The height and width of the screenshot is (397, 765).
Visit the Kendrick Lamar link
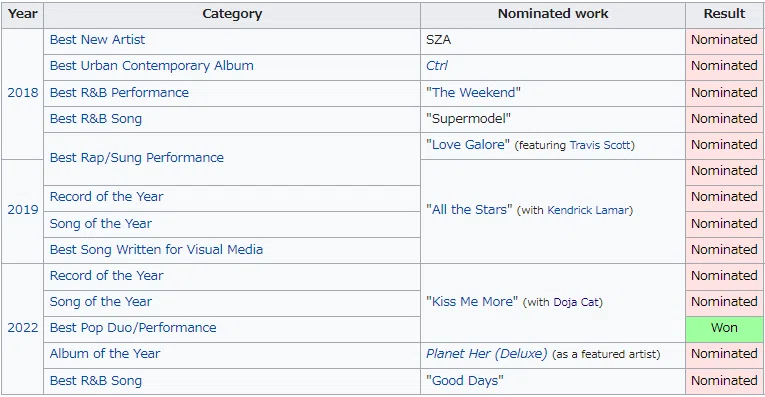[588, 210]
